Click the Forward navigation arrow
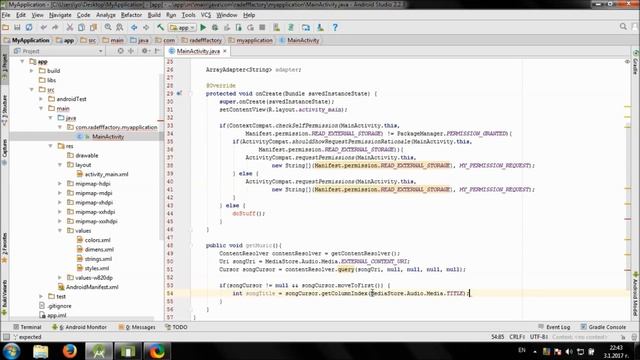The height and width of the screenshot is (360, 640). coord(146,27)
